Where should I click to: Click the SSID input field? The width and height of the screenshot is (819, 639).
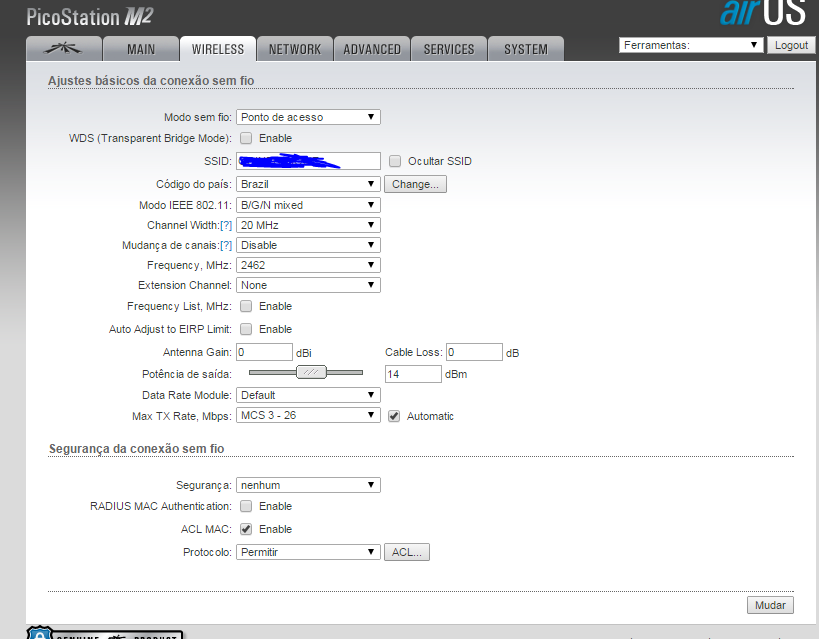point(308,161)
